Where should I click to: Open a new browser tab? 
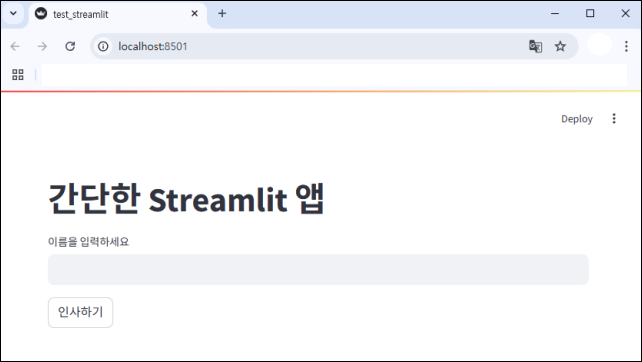[222, 14]
